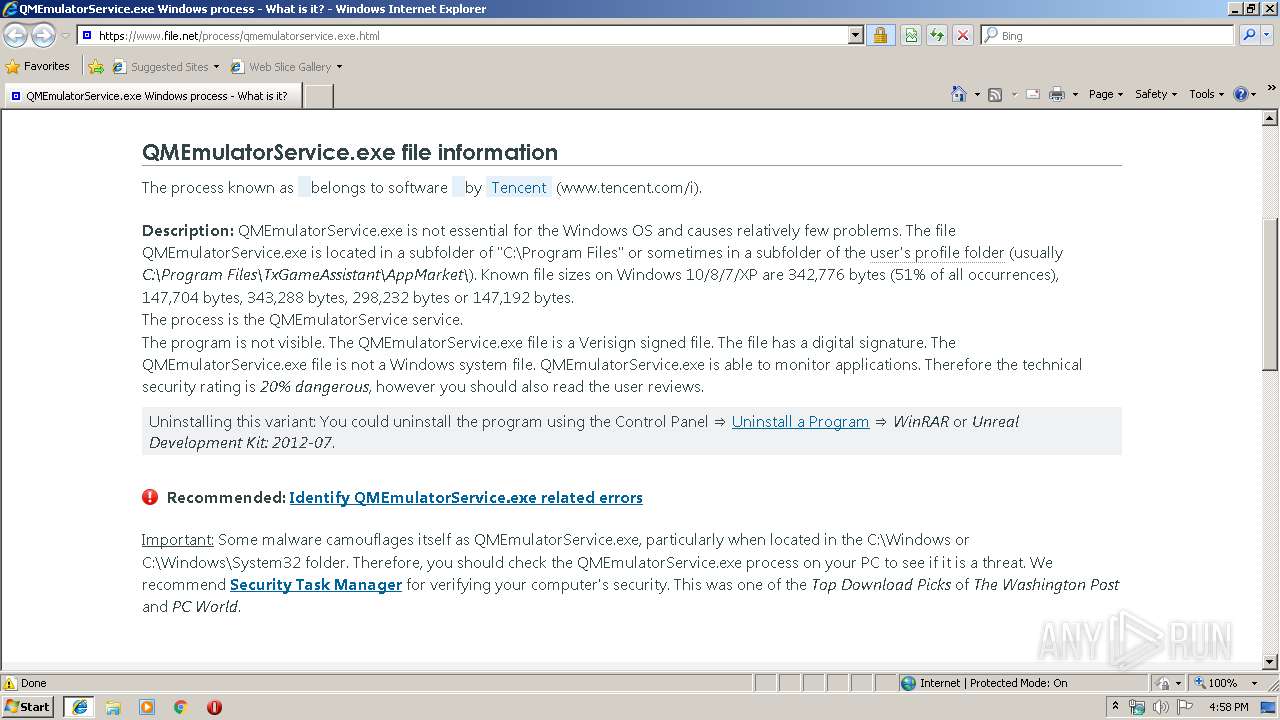Screen dimensions: 1280x720
Task: Click the Forward navigation arrow
Action: tap(43, 35)
